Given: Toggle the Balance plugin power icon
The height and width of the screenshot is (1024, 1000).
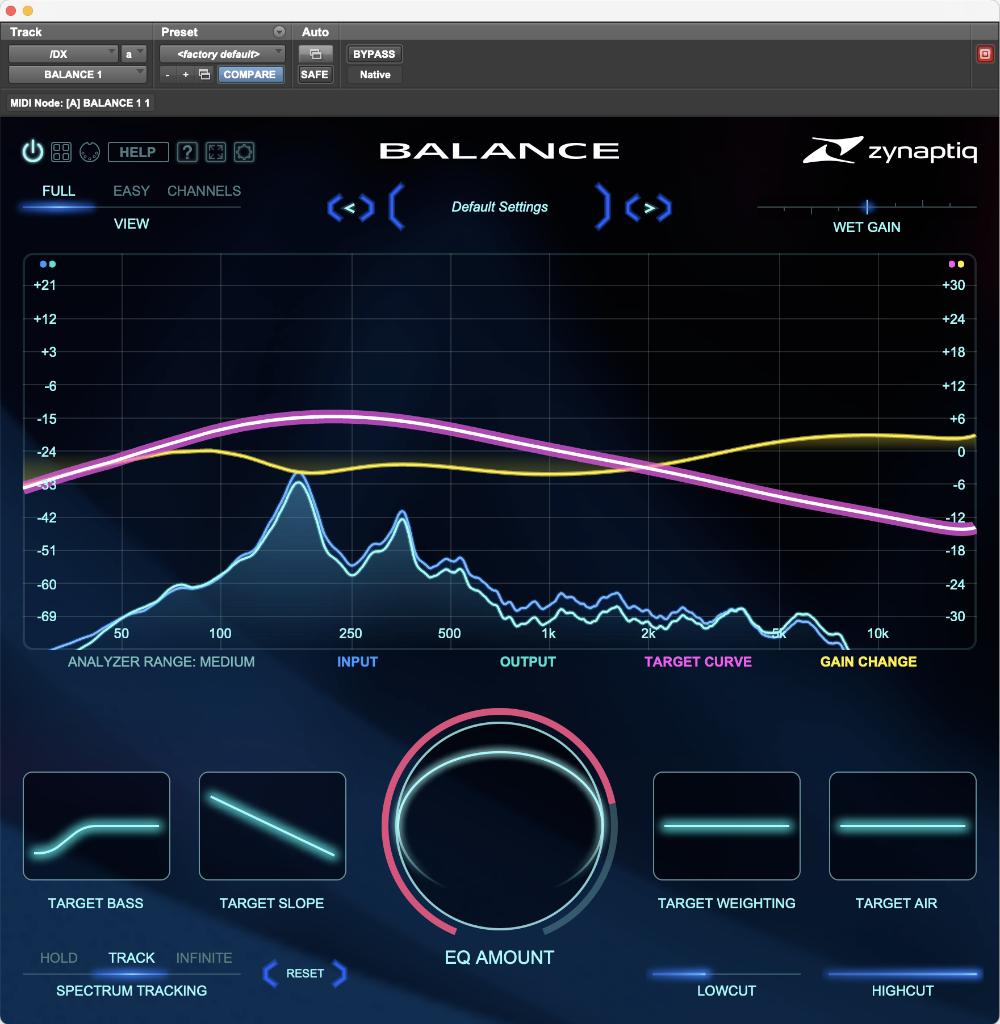Looking at the screenshot, I should (x=33, y=152).
